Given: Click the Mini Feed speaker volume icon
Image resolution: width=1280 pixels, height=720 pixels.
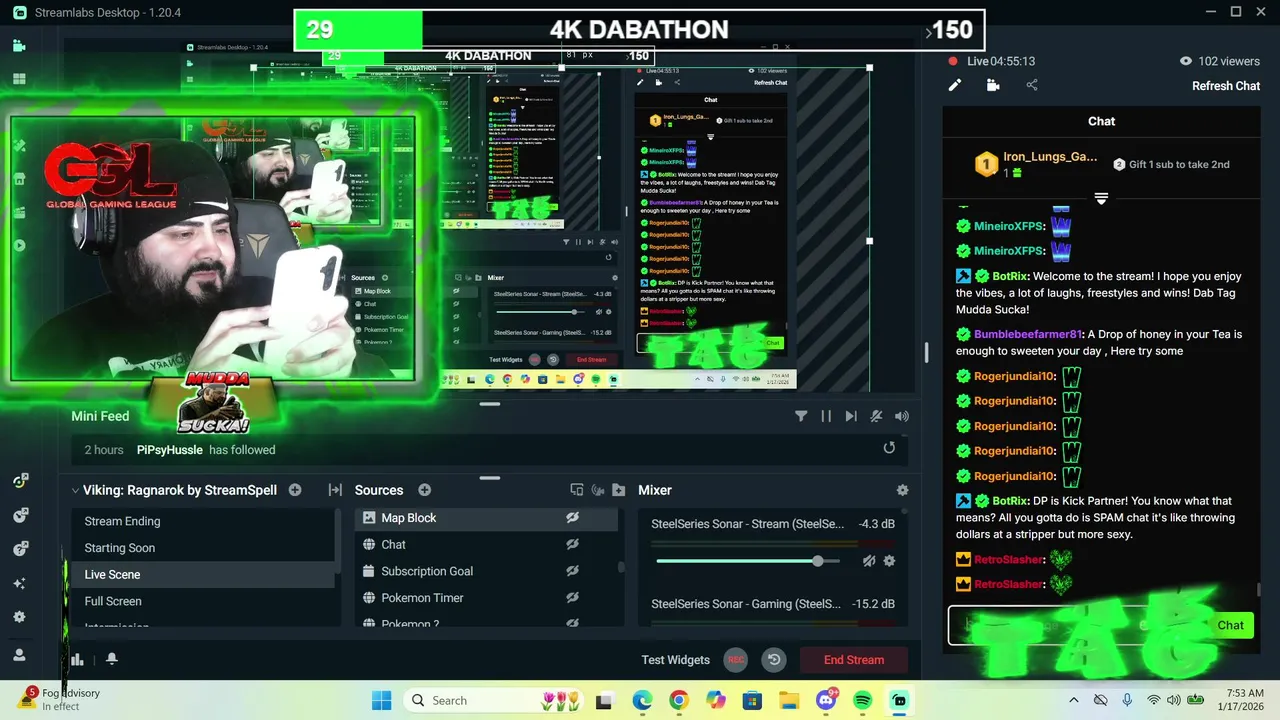Looking at the screenshot, I should pyautogui.click(x=902, y=416).
